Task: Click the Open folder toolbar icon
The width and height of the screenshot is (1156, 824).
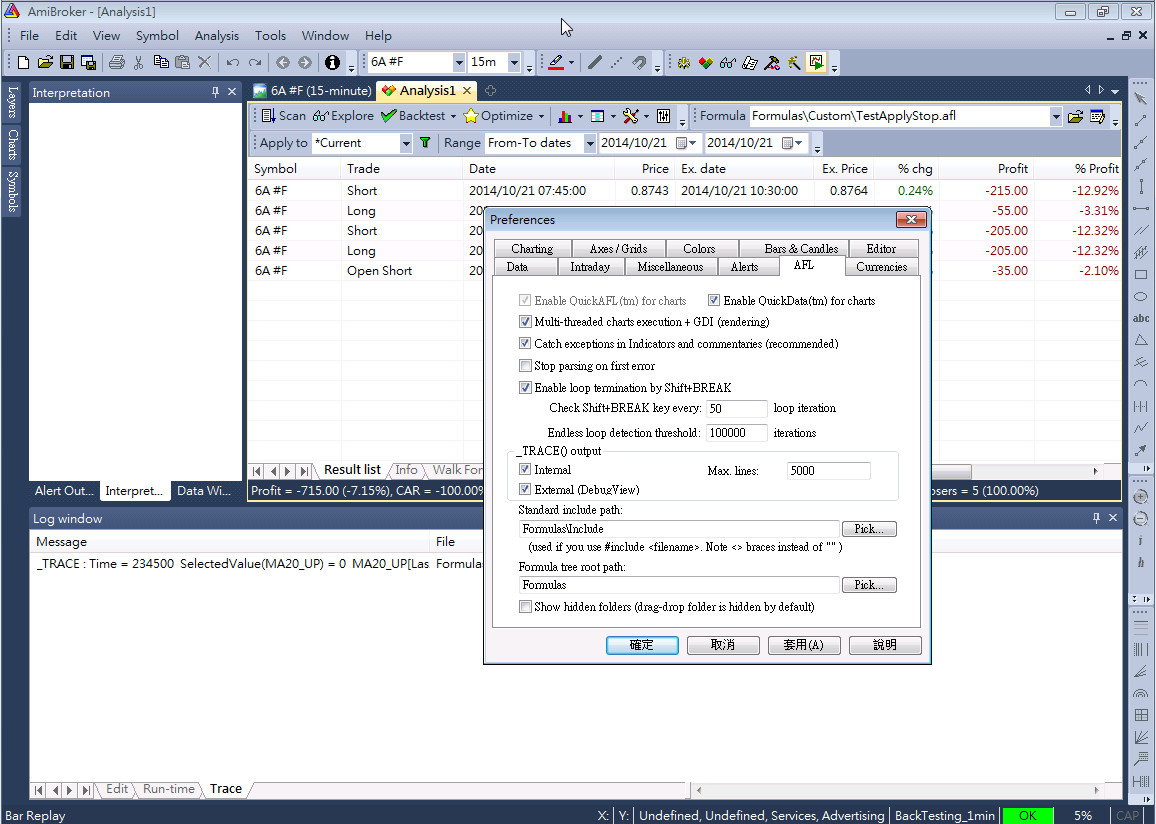Action: (x=45, y=63)
